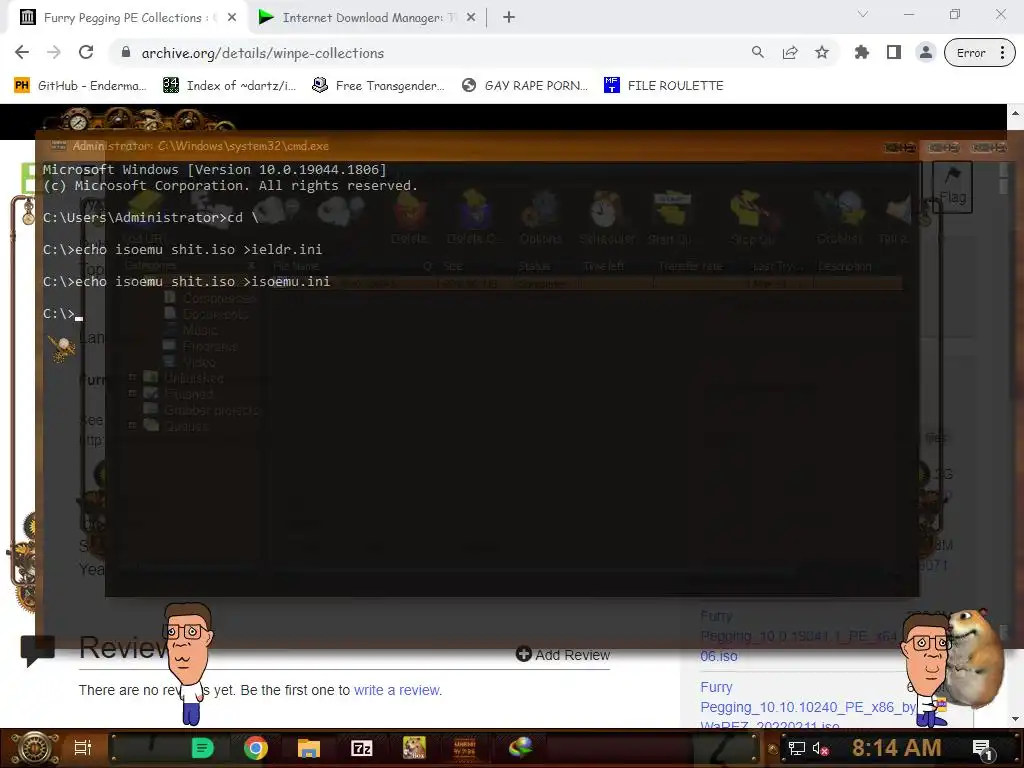This screenshot has height=768, width=1024.
Task: Follow the write a review link
Action: click(397, 690)
